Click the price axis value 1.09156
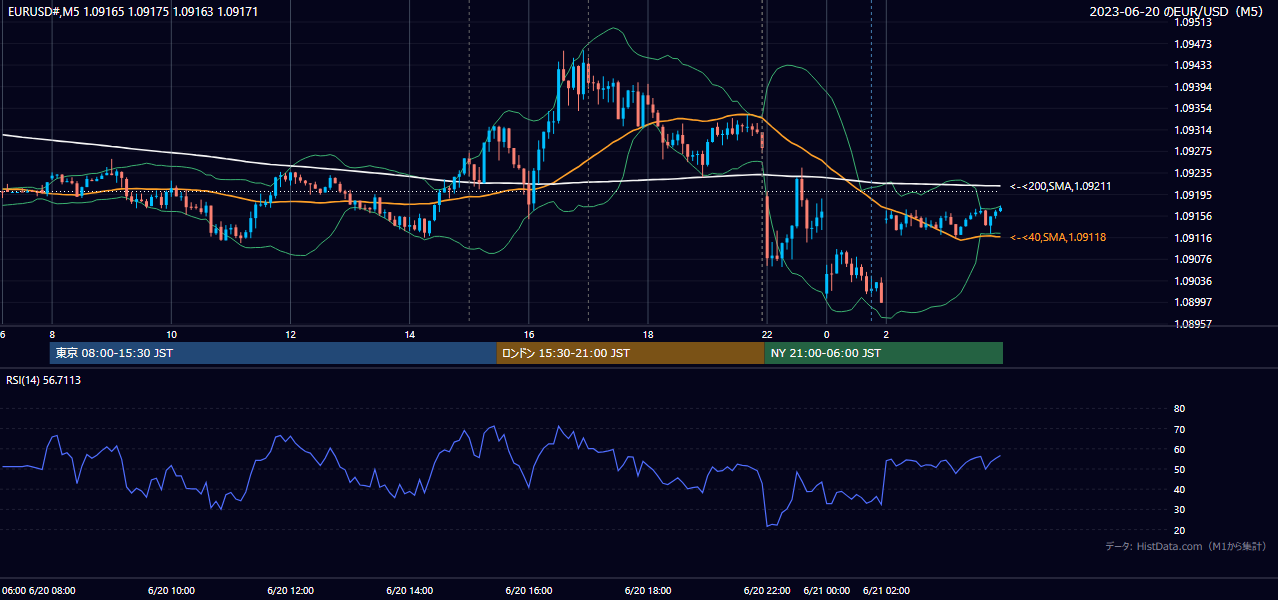The width and height of the screenshot is (1278, 600). [1194, 216]
